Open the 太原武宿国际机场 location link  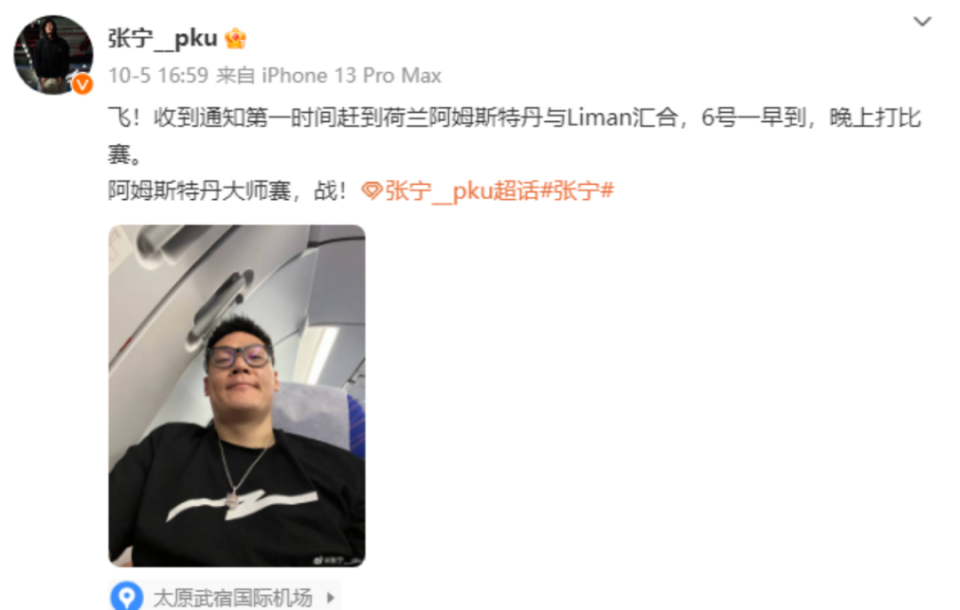233,597
